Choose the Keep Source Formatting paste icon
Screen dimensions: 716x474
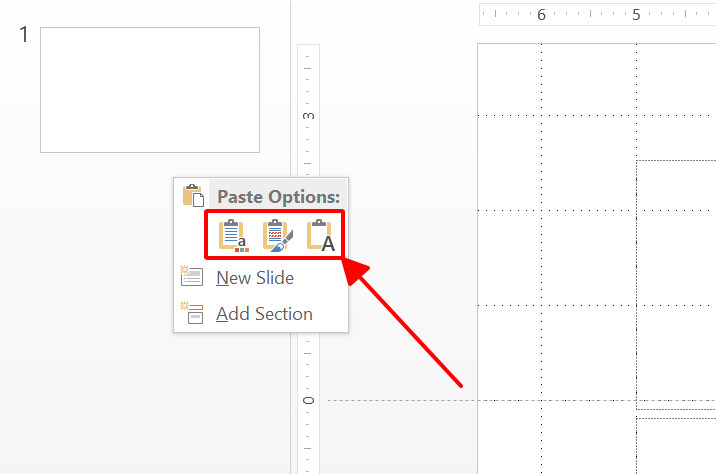click(x=278, y=236)
